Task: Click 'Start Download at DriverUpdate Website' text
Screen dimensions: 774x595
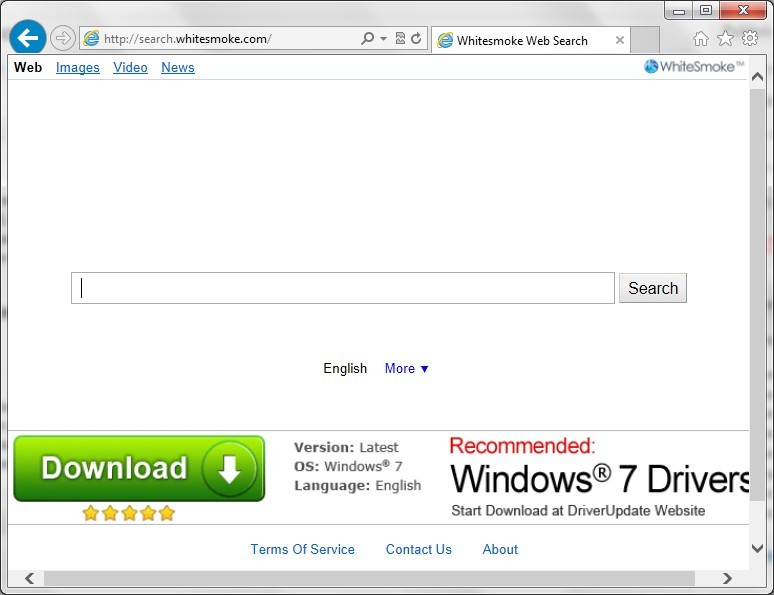Action: [x=578, y=511]
